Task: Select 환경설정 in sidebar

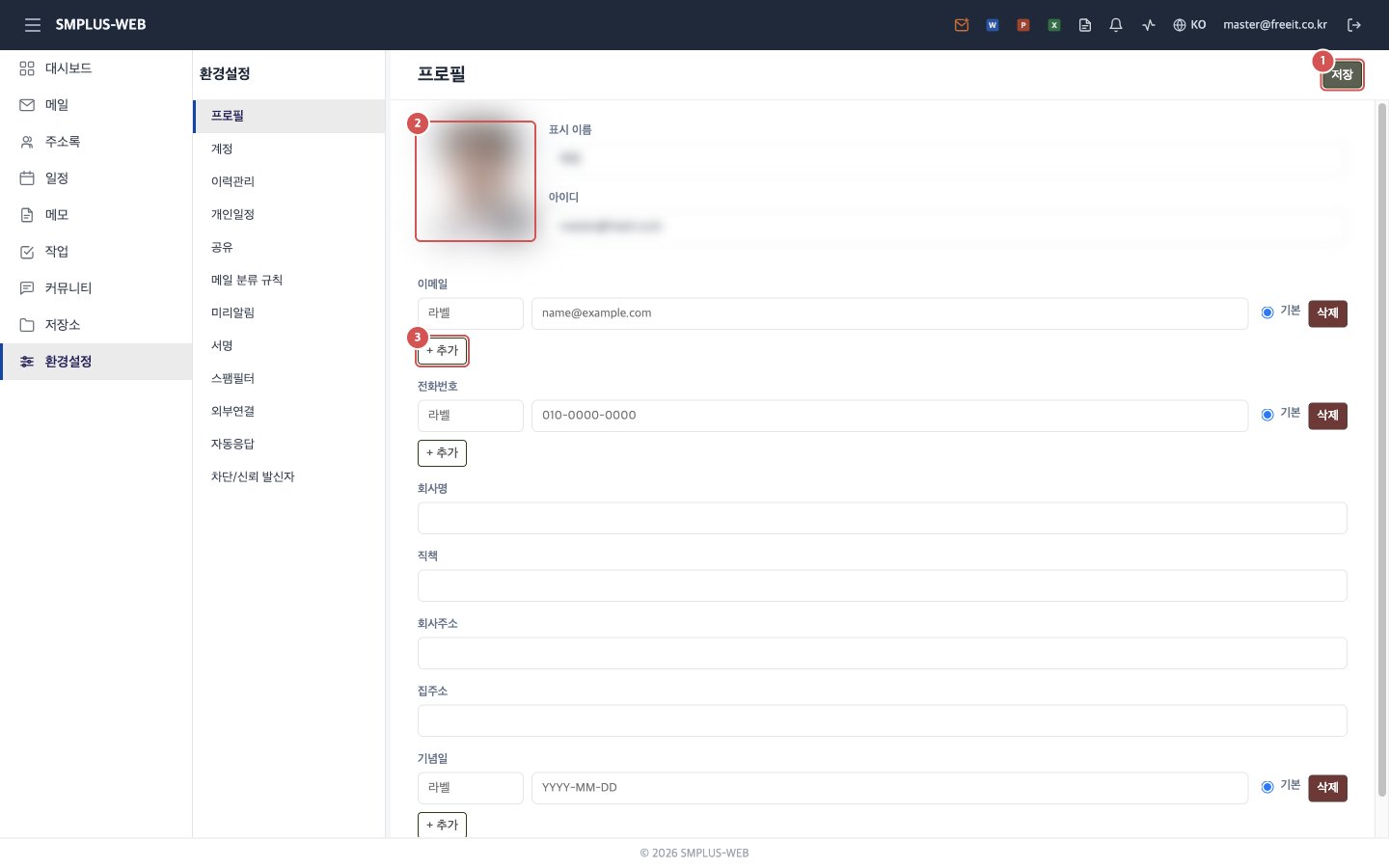Action: click(96, 362)
